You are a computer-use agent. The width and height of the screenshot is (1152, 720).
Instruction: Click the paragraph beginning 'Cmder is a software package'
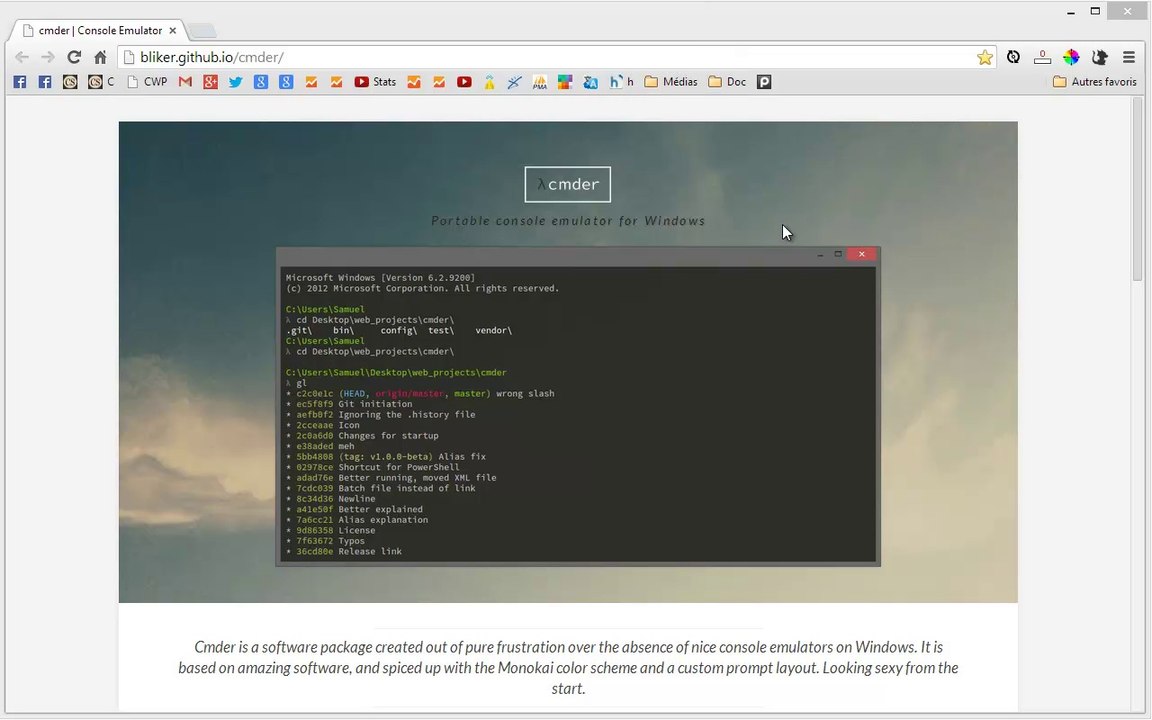point(568,667)
